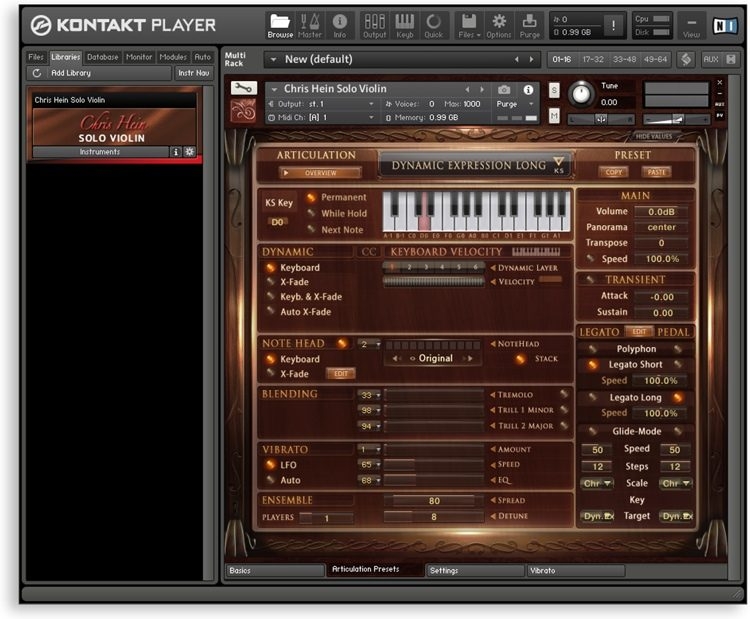
Task: Open library info 'i' icon
Action: [x=176, y=152]
